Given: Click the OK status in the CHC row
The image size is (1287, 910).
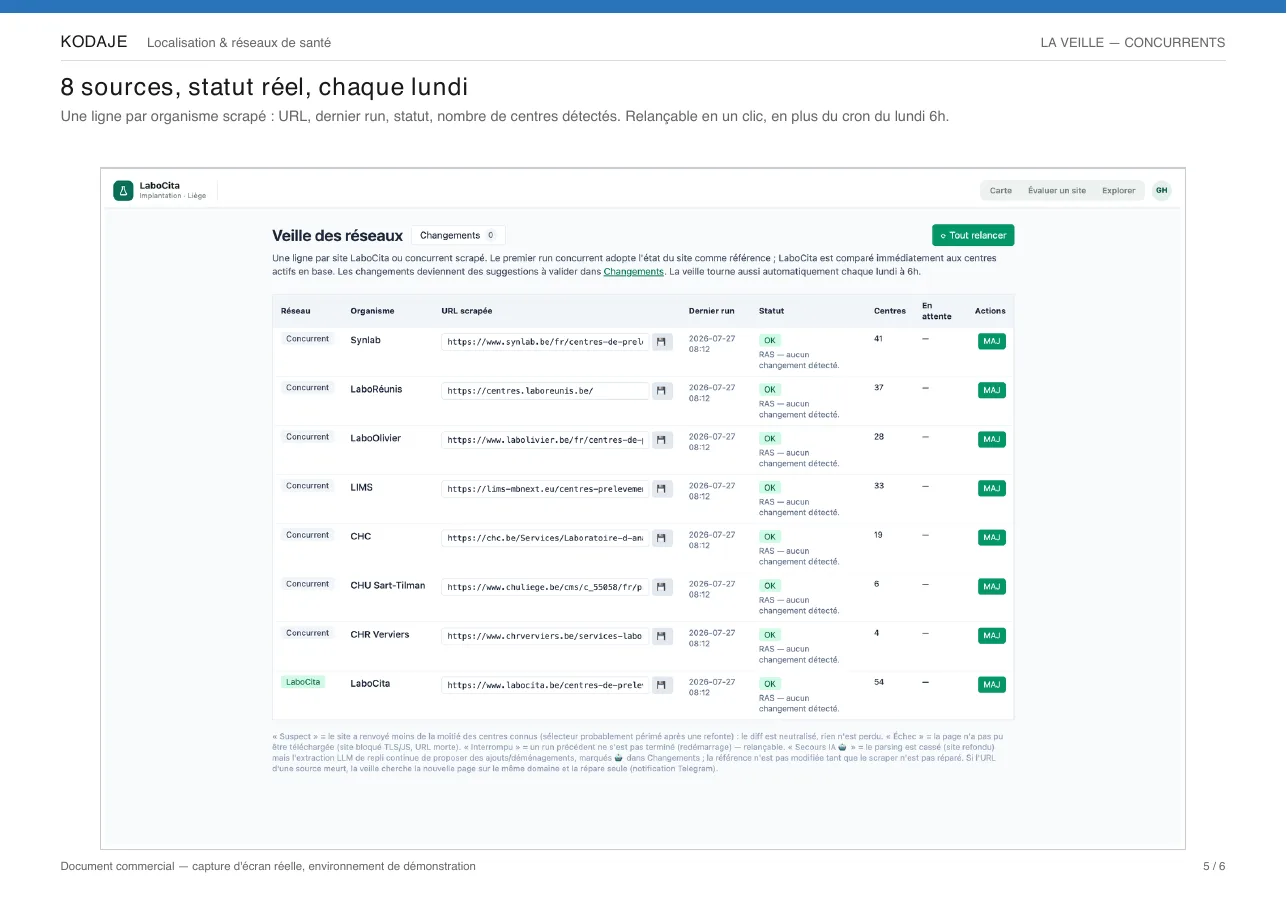Looking at the screenshot, I should click(x=769, y=536).
